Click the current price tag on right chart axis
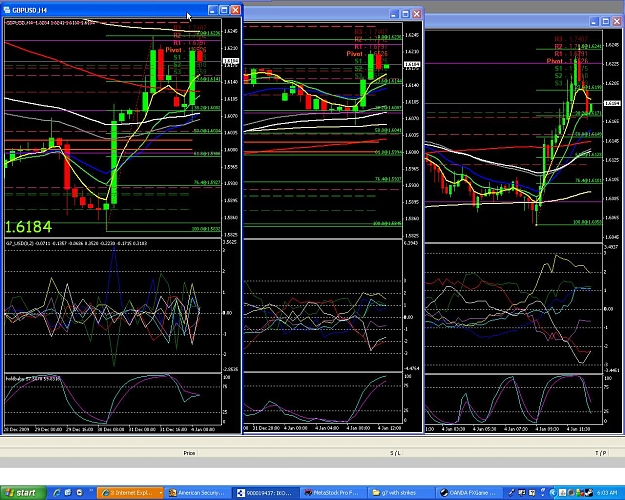625x500 pixels. pyautogui.click(x=612, y=104)
